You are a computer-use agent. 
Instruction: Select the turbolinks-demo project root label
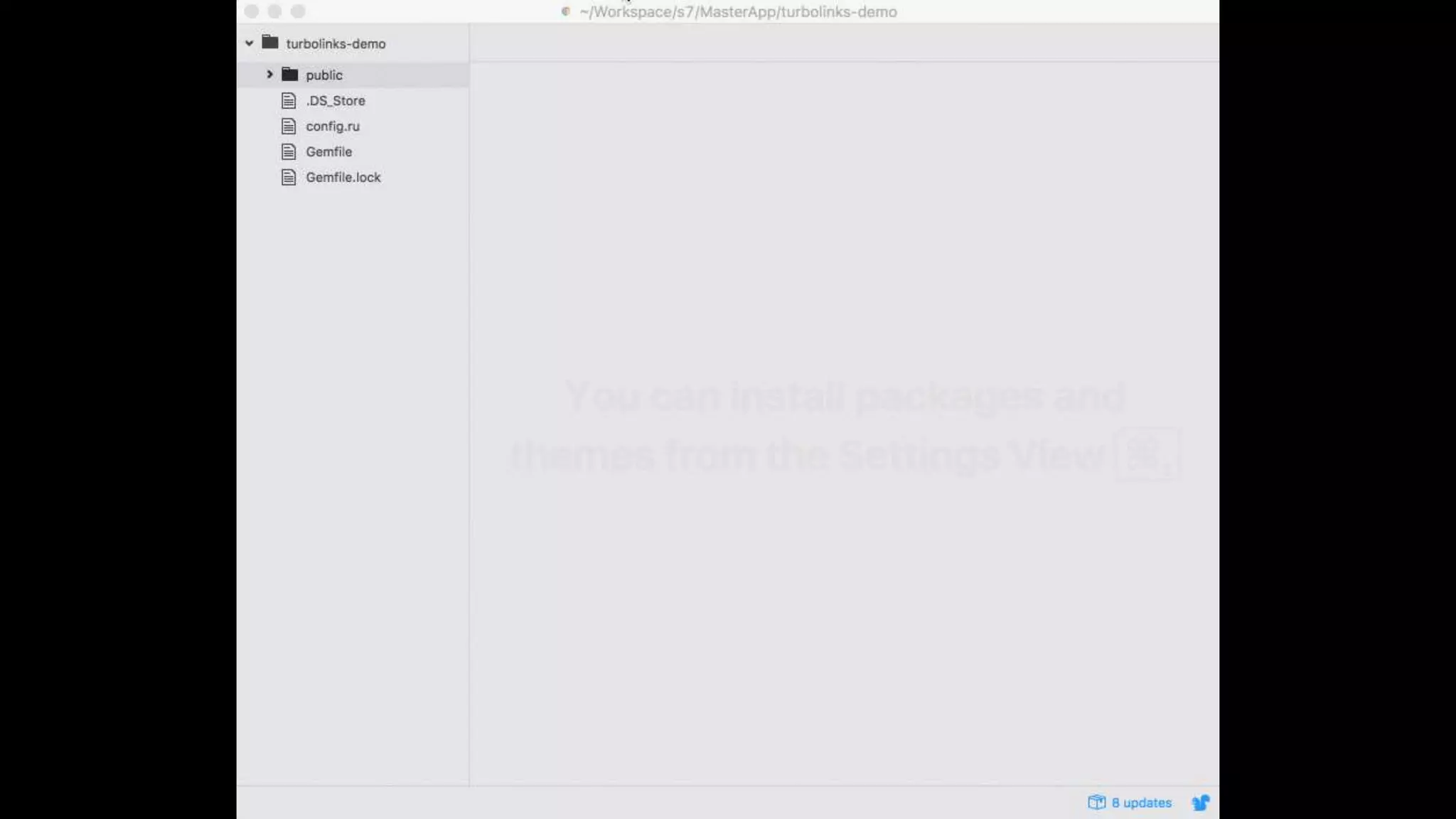336,44
